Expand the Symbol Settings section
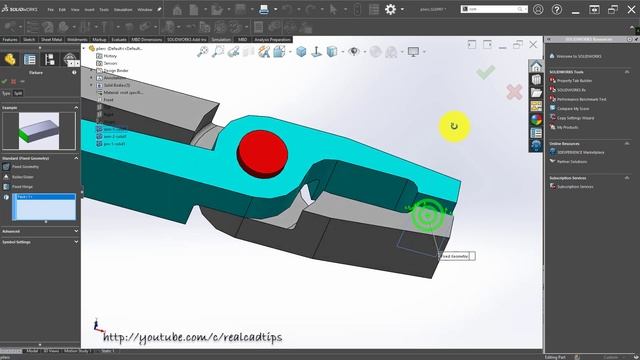The height and width of the screenshot is (360, 640). coord(76,242)
